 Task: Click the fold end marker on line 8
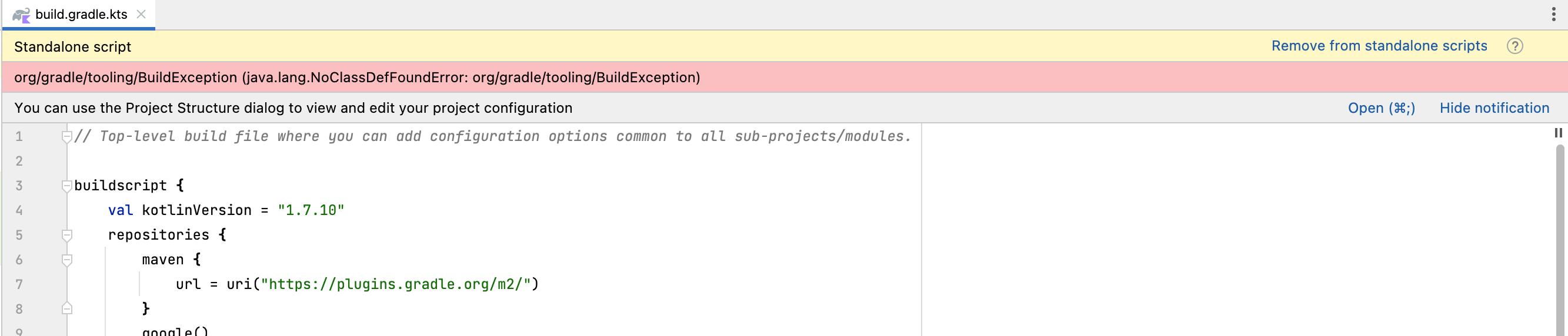[67, 308]
